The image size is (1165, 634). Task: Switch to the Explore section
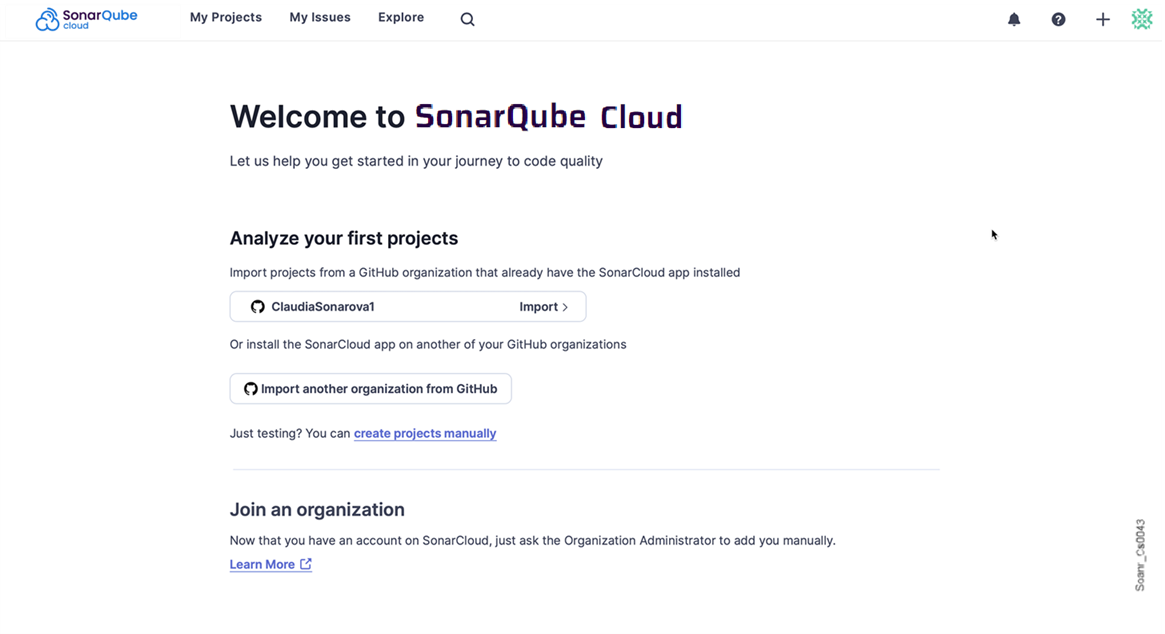point(400,17)
